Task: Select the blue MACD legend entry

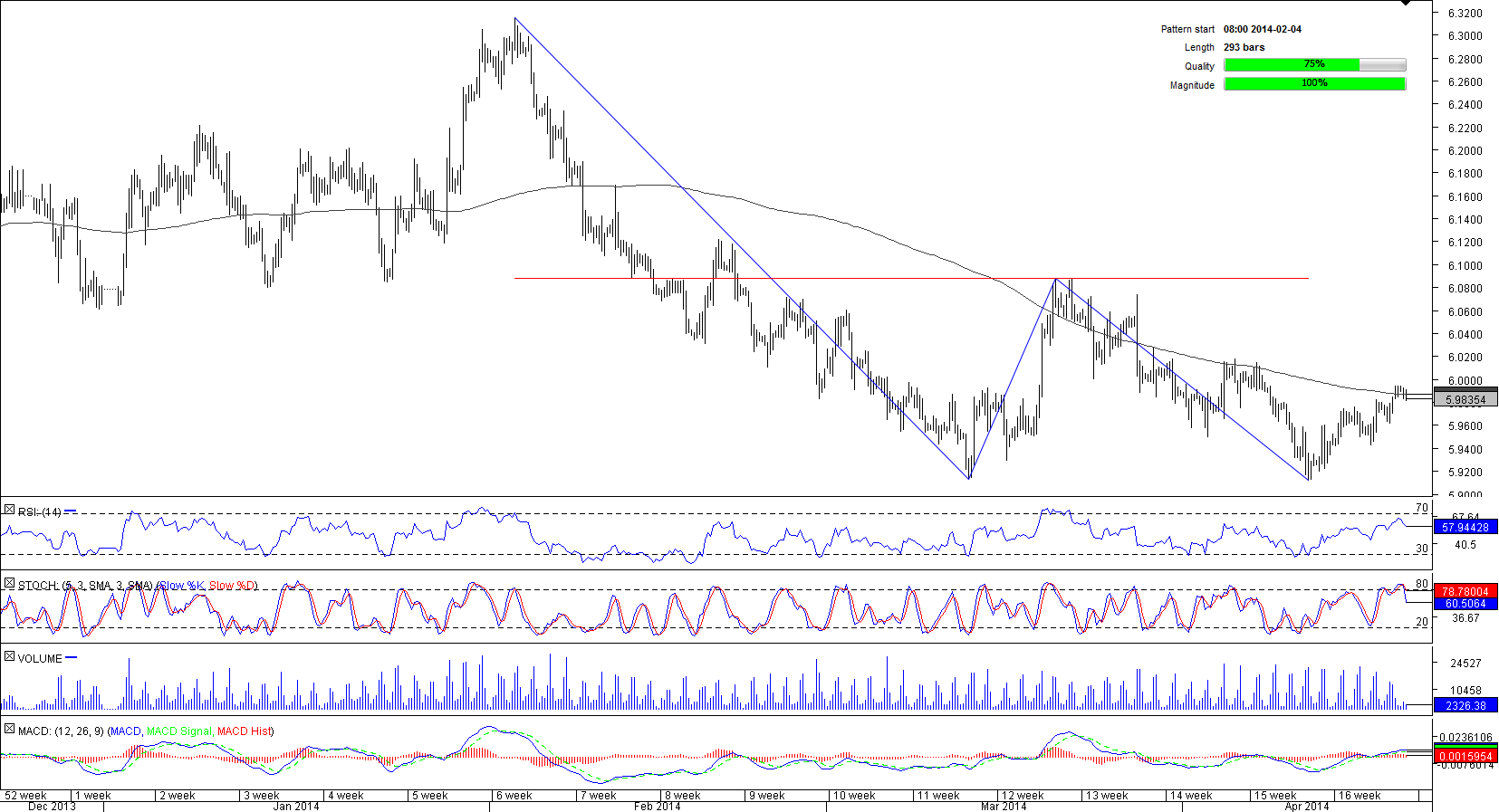Action: tap(126, 731)
